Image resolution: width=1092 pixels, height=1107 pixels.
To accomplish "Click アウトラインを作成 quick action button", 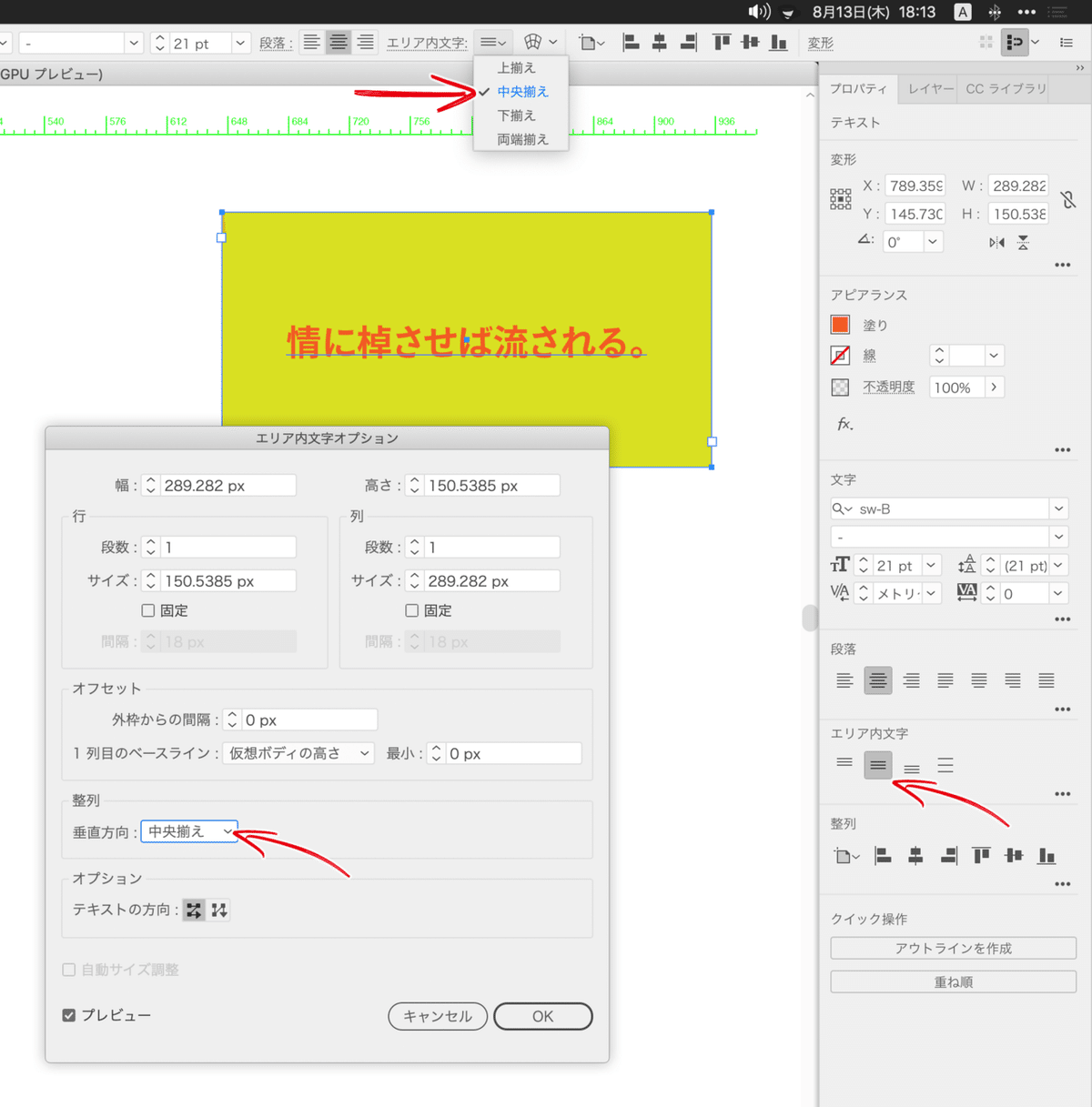I will point(954,948).
